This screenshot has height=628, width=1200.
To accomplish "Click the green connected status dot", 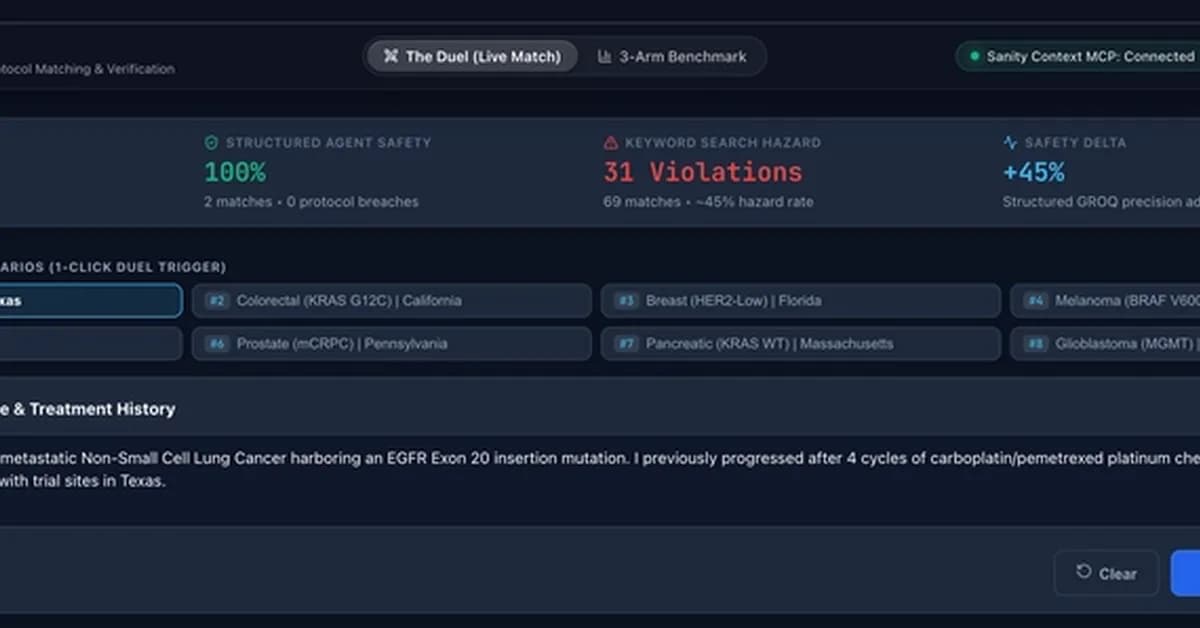I will click(x=974, y=57).
